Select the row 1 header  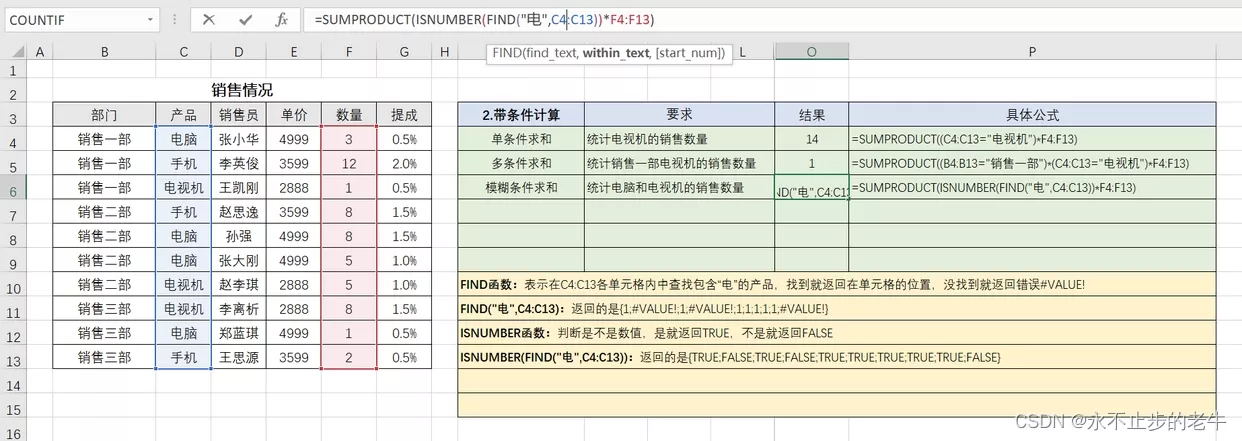click(x=13, y=70)
